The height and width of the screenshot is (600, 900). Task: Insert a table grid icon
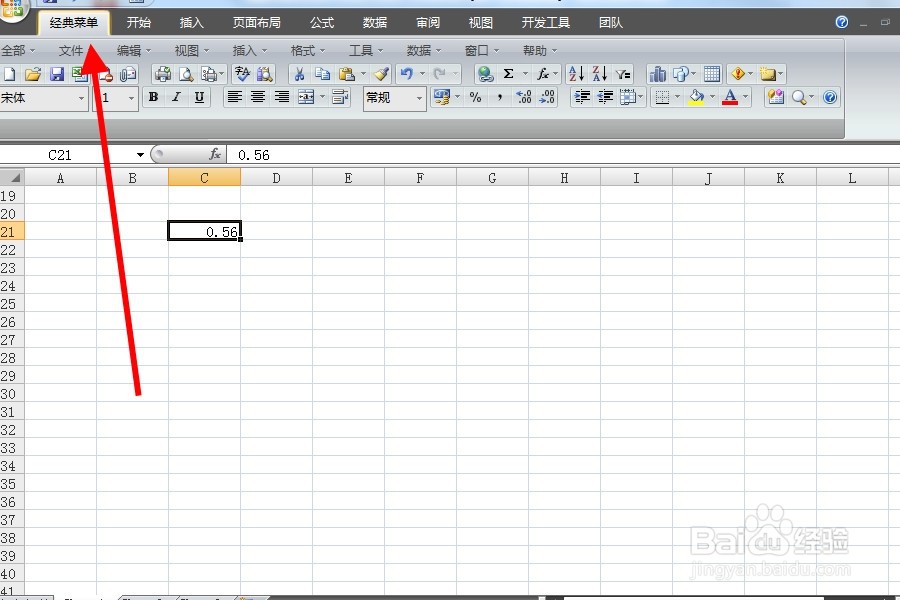pyautogui.click(x=712, y=74)
